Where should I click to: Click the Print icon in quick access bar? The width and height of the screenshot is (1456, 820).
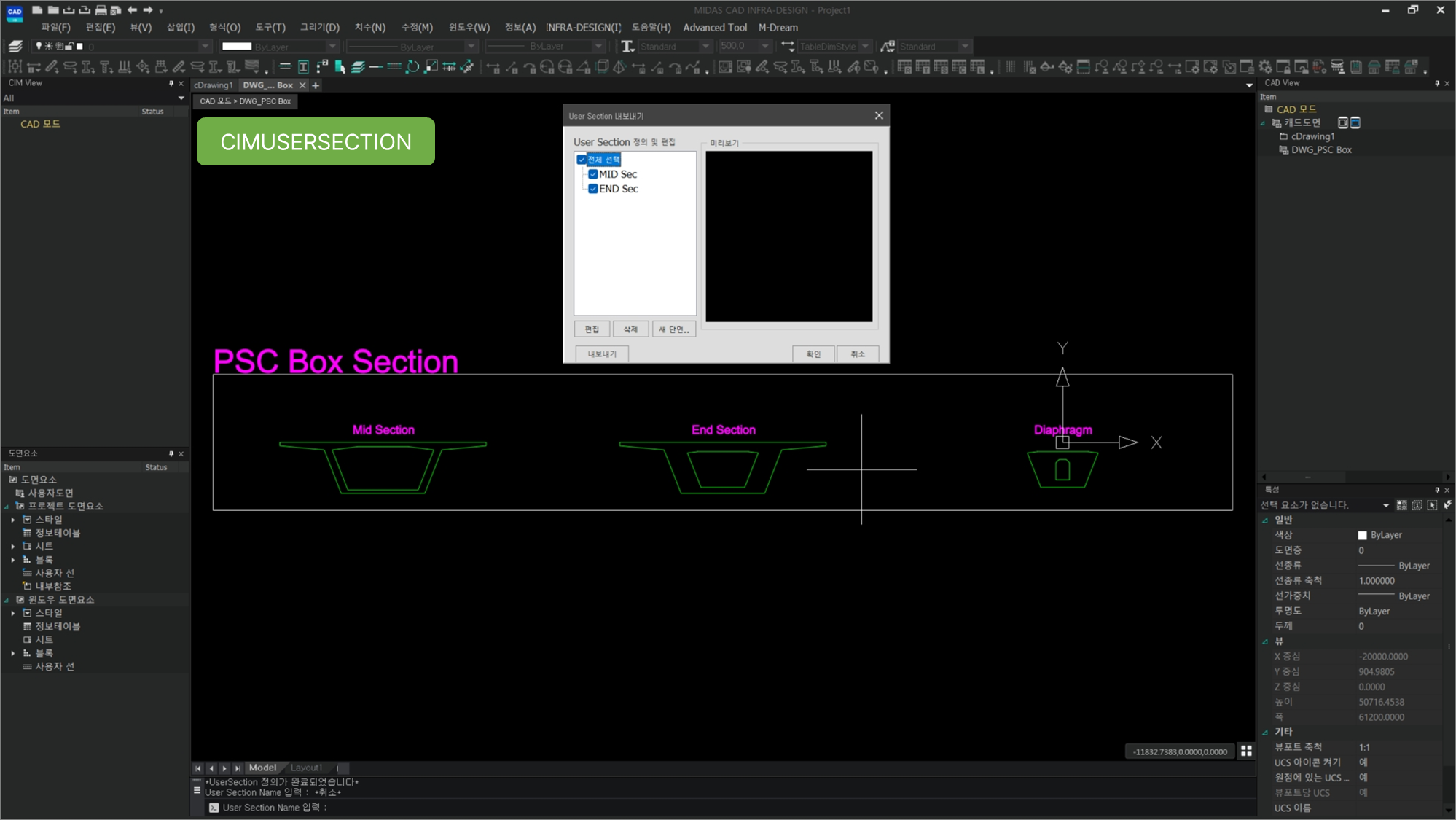[101, 10]
